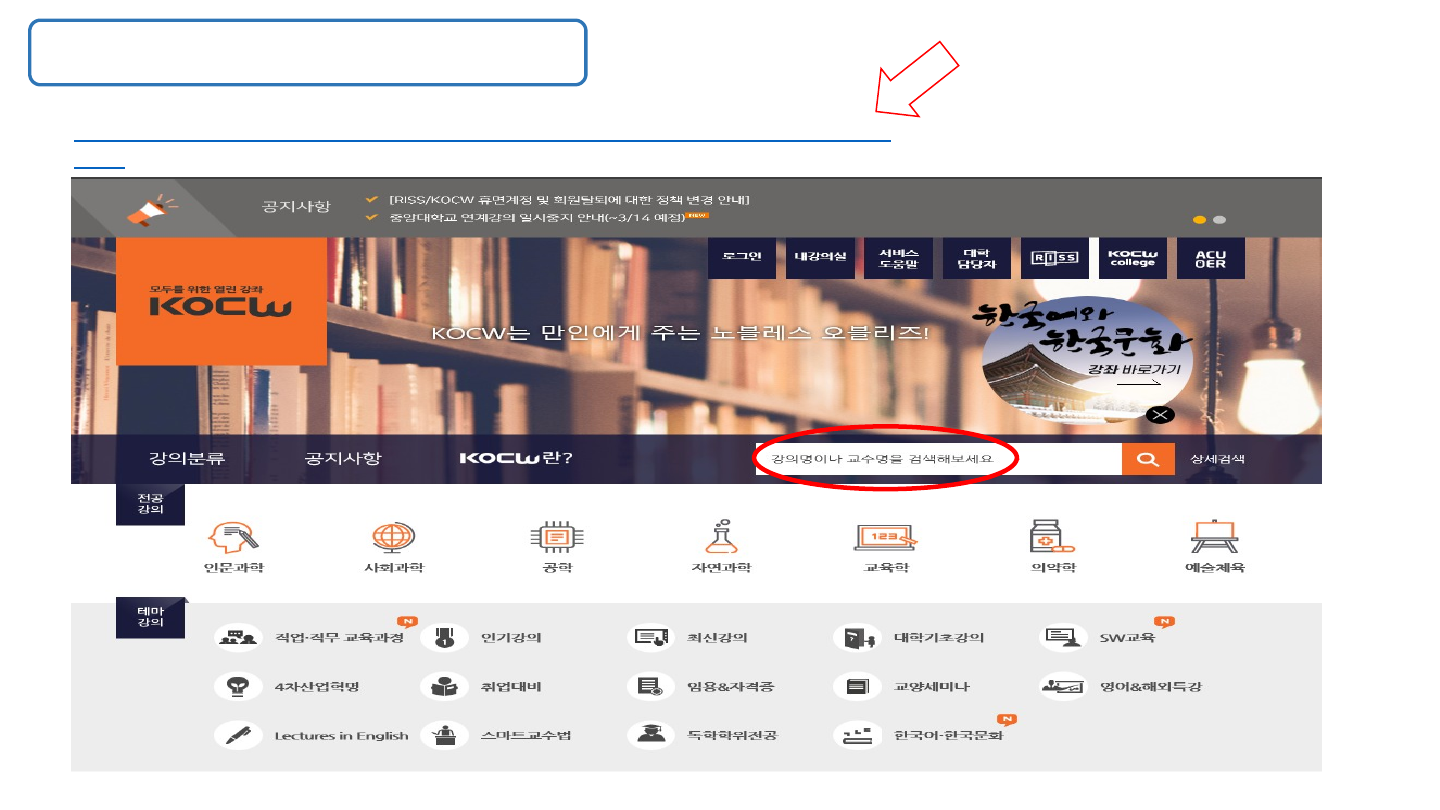1440x810 pixels.
Task: Click the 스마트교수법 podium icon
Action: click(x=444, y=735)
